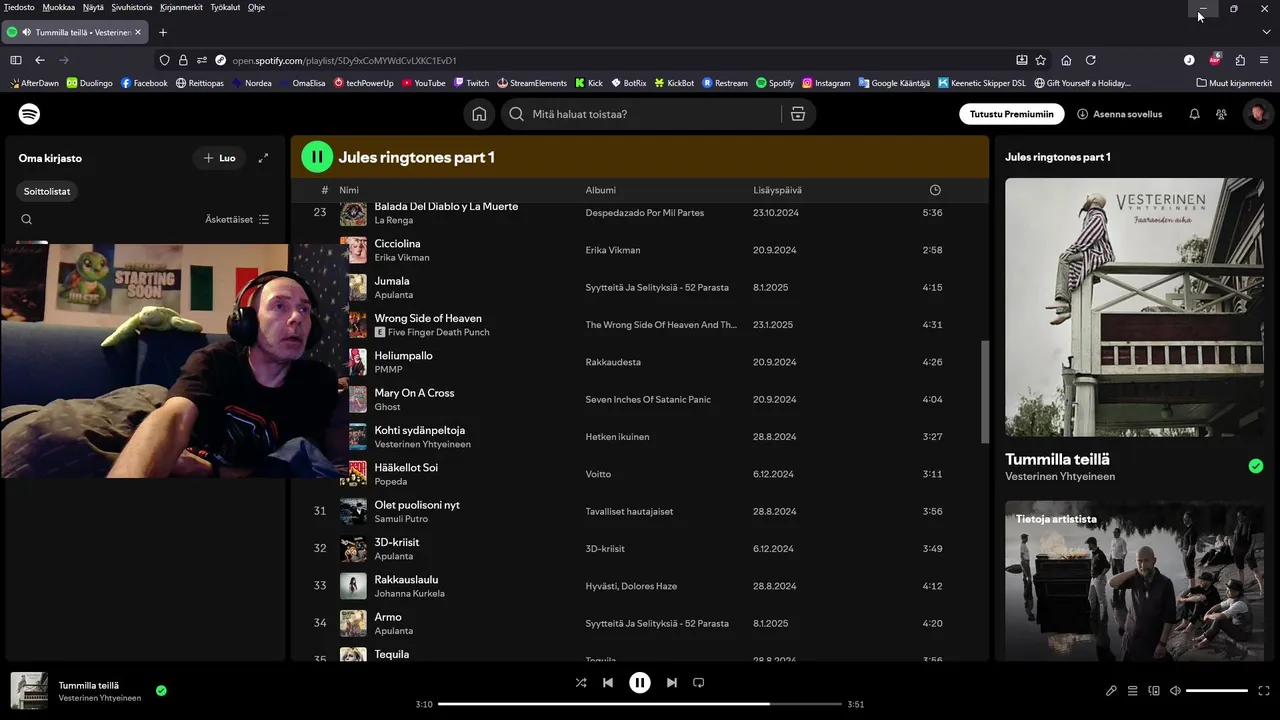This screenshot has height=720, width=1280.
Task: Open extensions puzzle icon
Action: point(1240,60)
